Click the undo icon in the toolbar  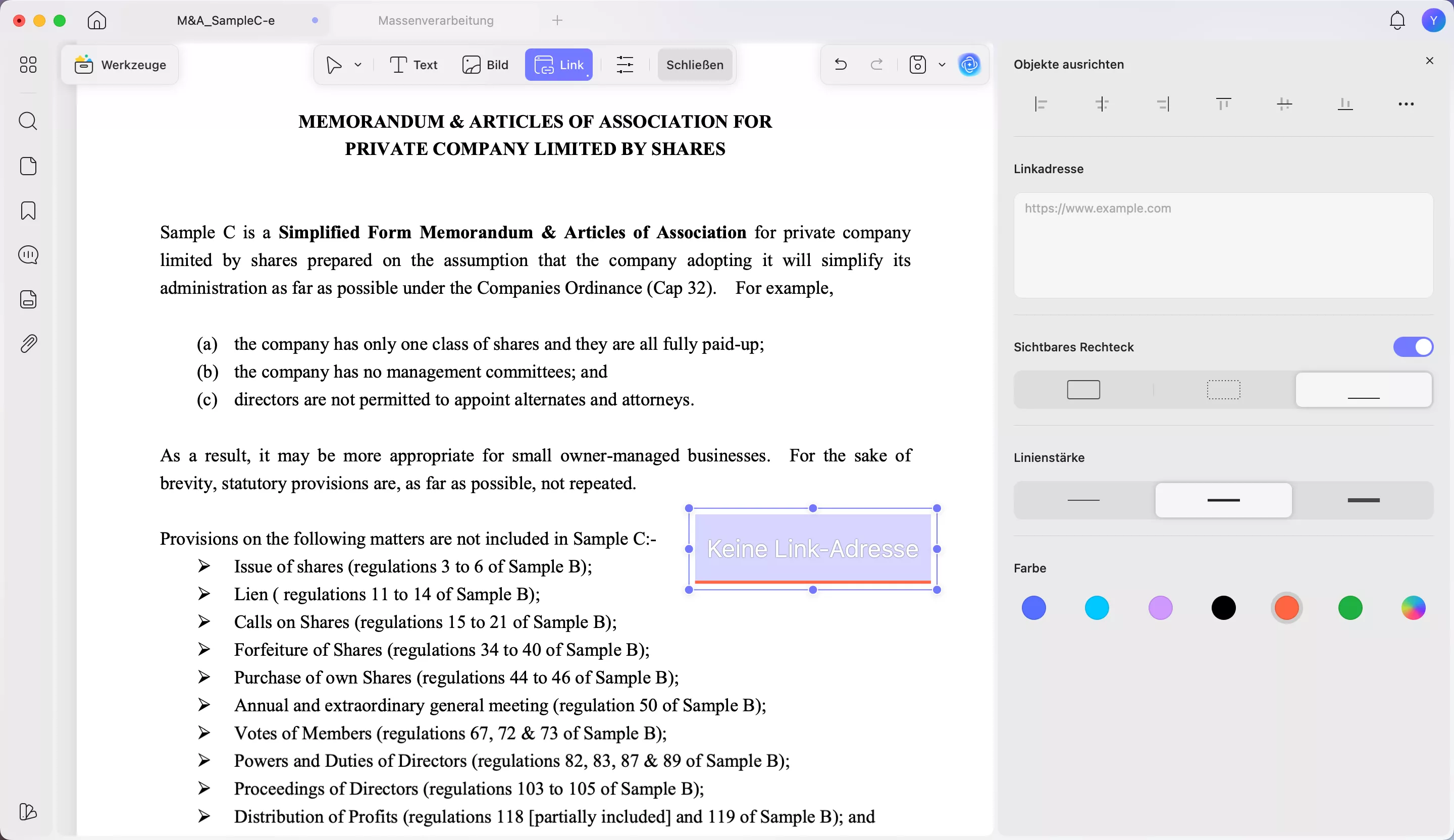click(x=840, y=65)
